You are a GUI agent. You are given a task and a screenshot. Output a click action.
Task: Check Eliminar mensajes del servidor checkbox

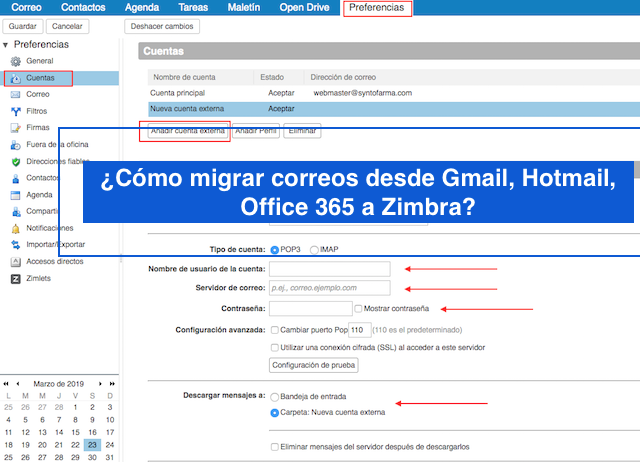coord(275,447)
